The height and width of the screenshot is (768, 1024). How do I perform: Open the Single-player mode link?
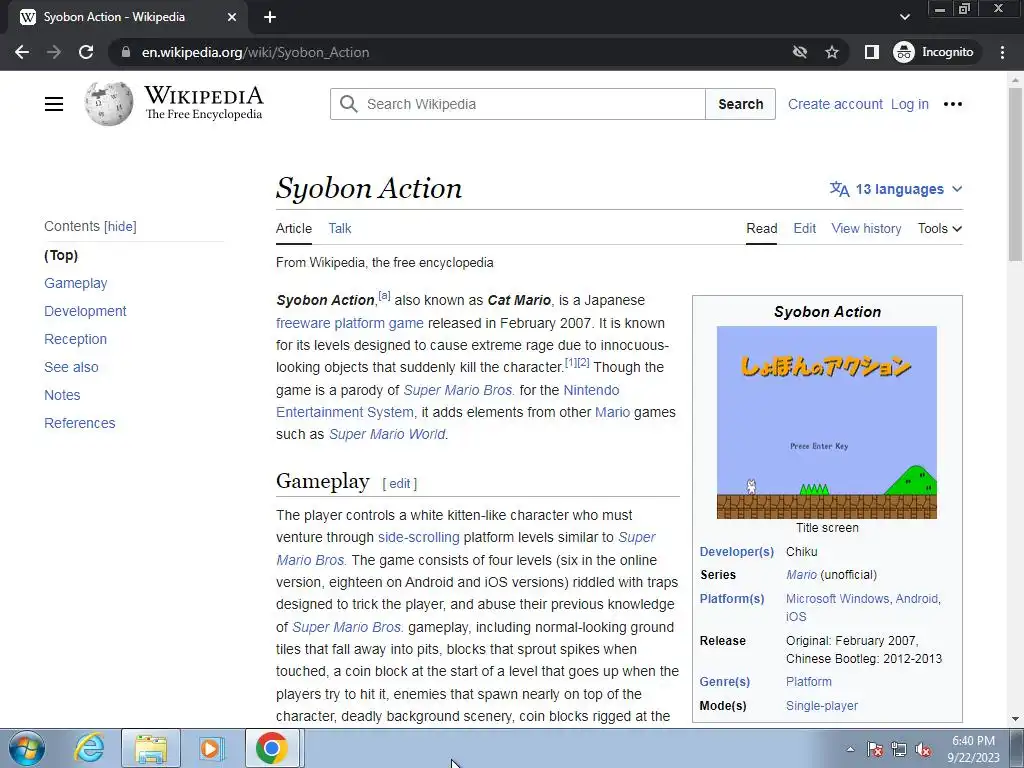tap(822, 706)
